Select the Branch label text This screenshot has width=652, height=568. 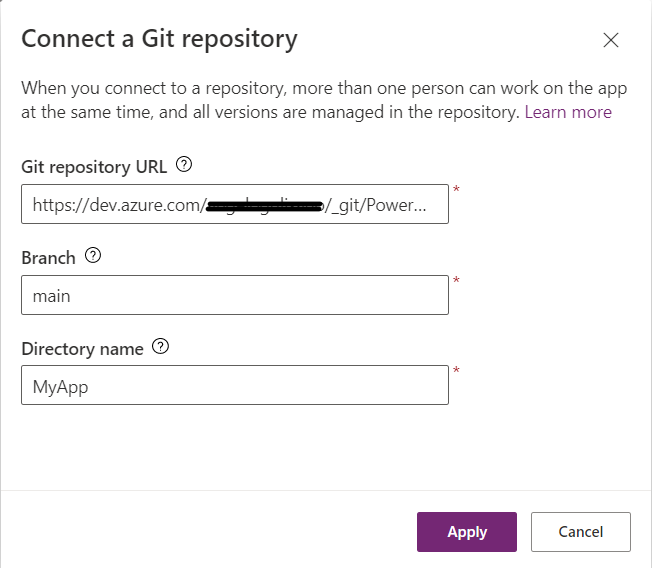click(48, 258)
